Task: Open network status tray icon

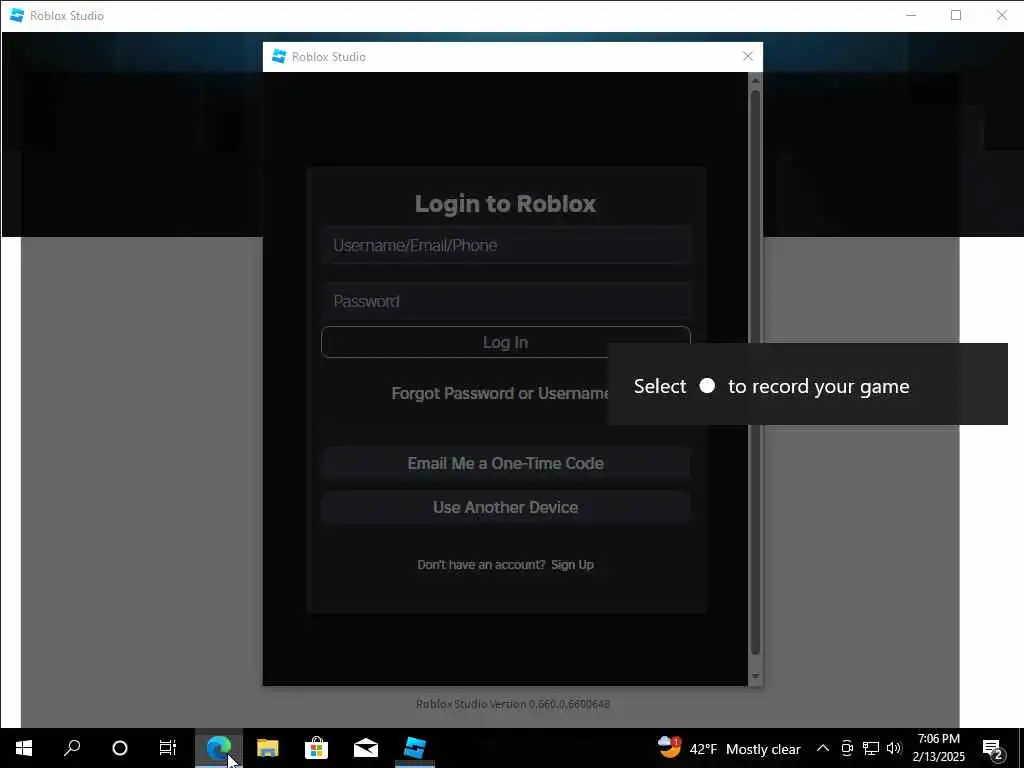Action: click(x=871, y=748)
